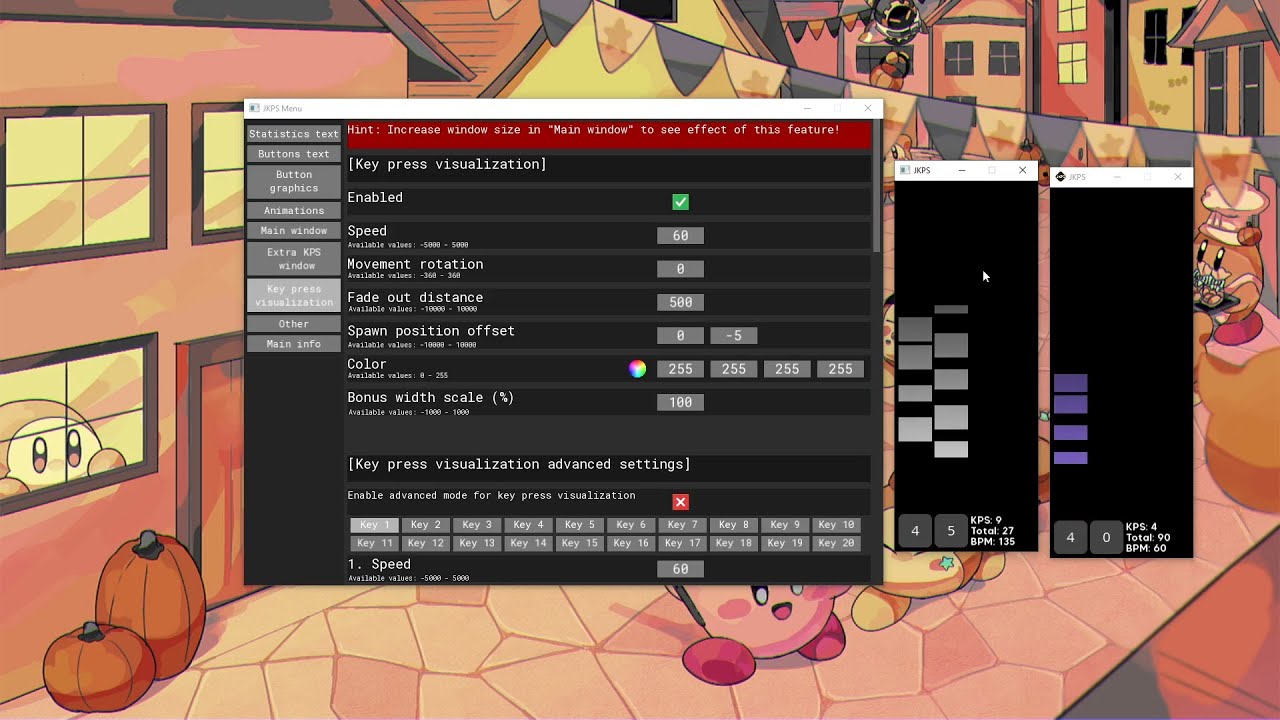
Task: Edit the first Spawn position offset field
Action: coord(680,336)
